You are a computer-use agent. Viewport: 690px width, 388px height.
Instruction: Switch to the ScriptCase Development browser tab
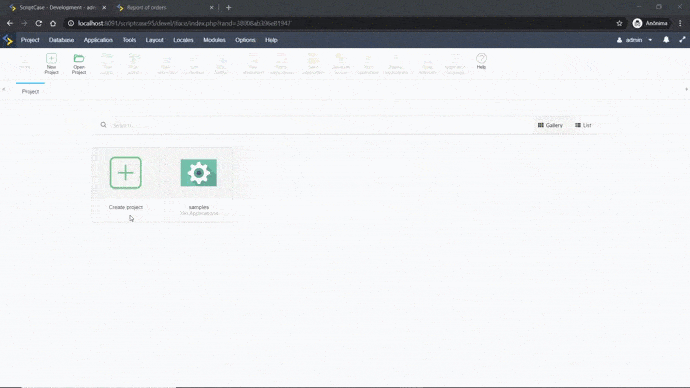point(57,7)
